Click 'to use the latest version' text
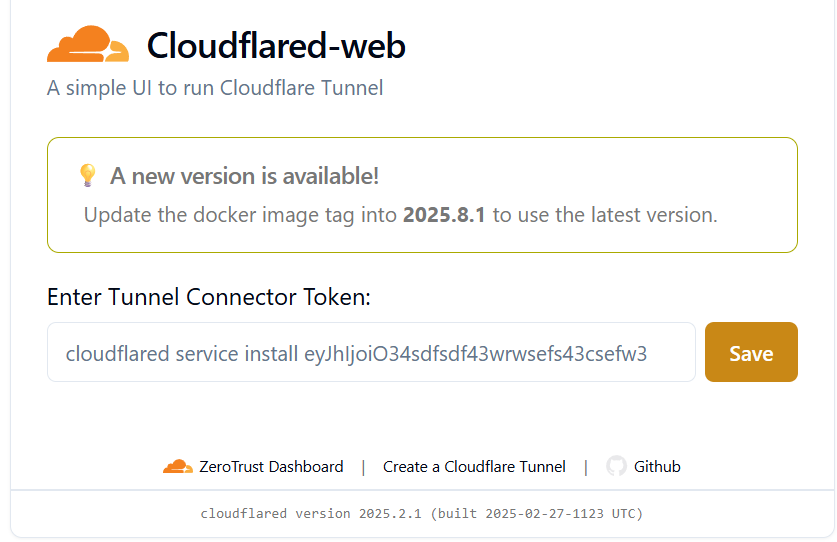 pos(605,215)
